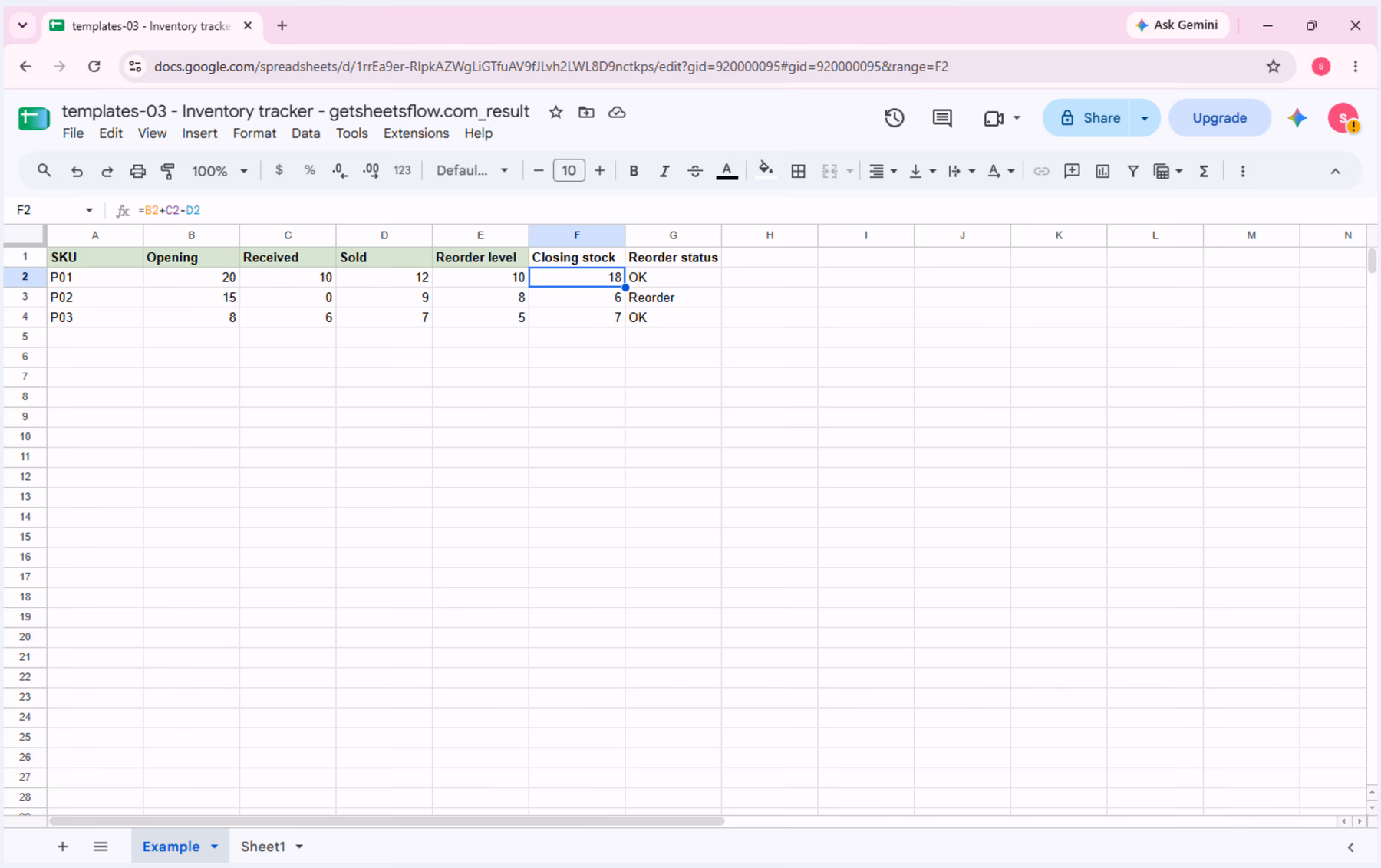
Task: Collapse the menus with chevron arrow
Action: (x=1335, y=171)
